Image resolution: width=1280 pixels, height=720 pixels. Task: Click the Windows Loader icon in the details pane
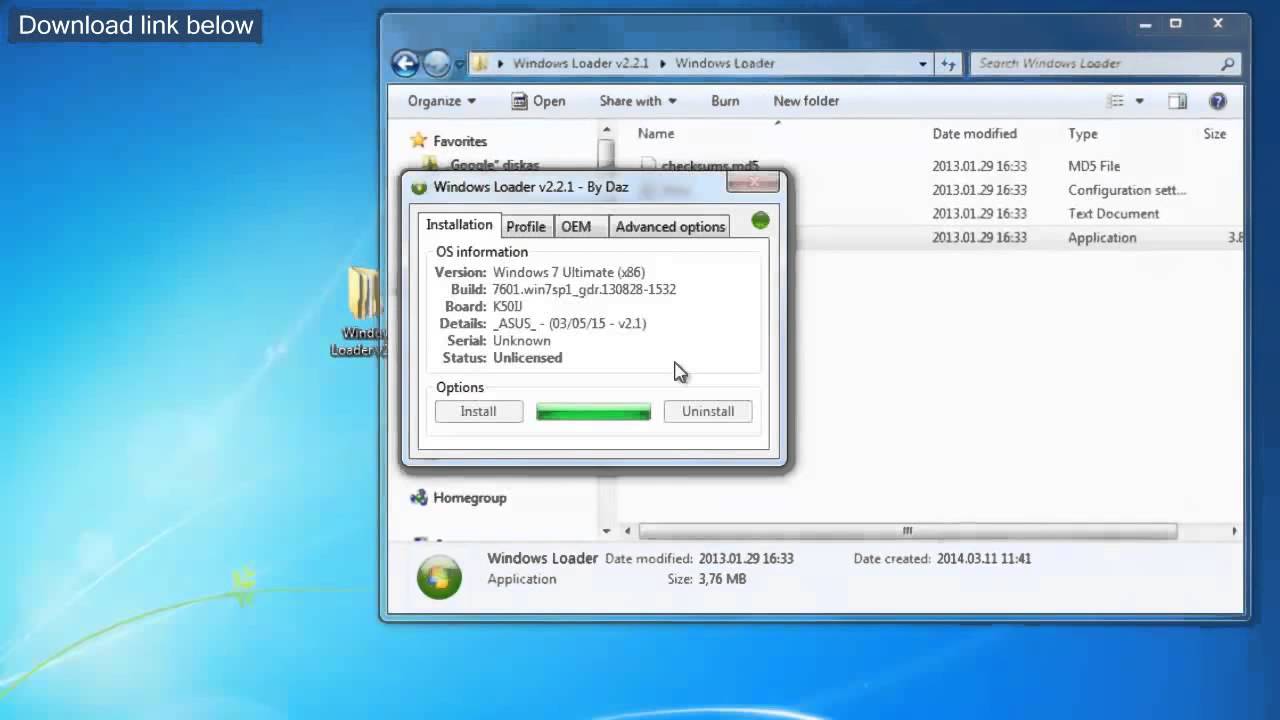point(439,577)
